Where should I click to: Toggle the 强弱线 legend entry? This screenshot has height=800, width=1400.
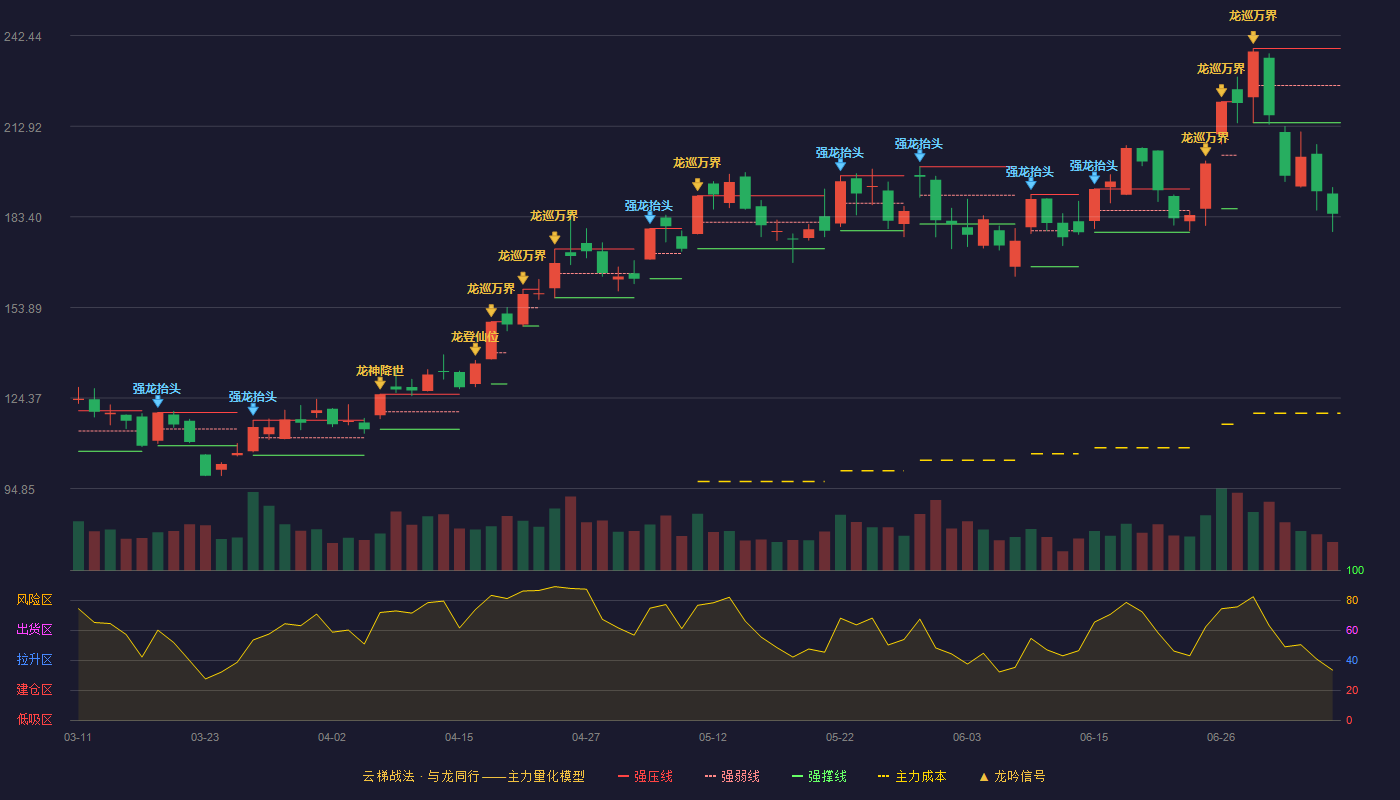732,776
